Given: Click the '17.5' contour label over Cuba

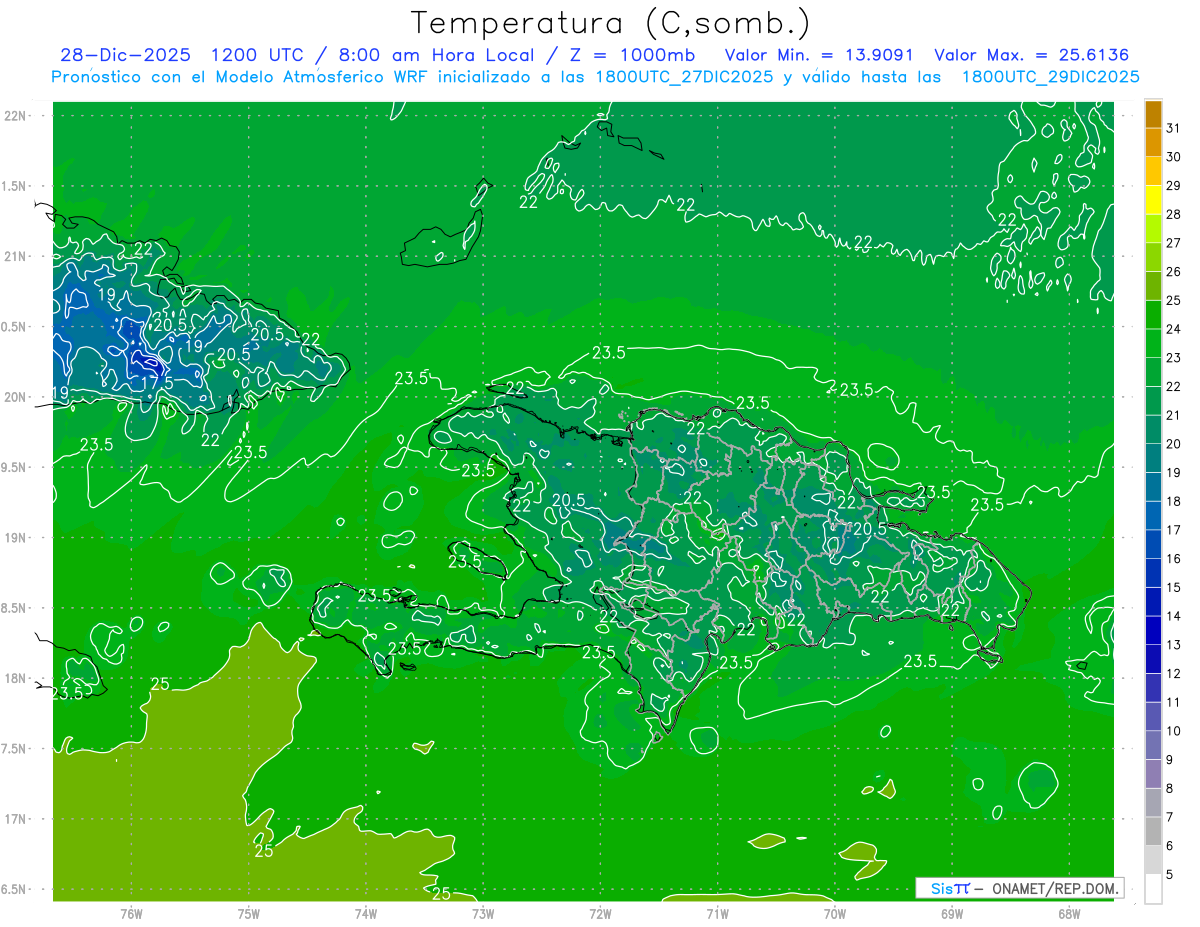Looking at the screenshot, I should pos(157,383).
